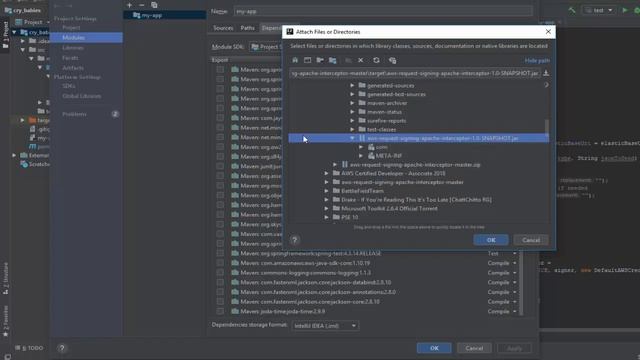Click the help icon in Project Structure window
This screenshot has width=640, height=360.
point(62,348)
